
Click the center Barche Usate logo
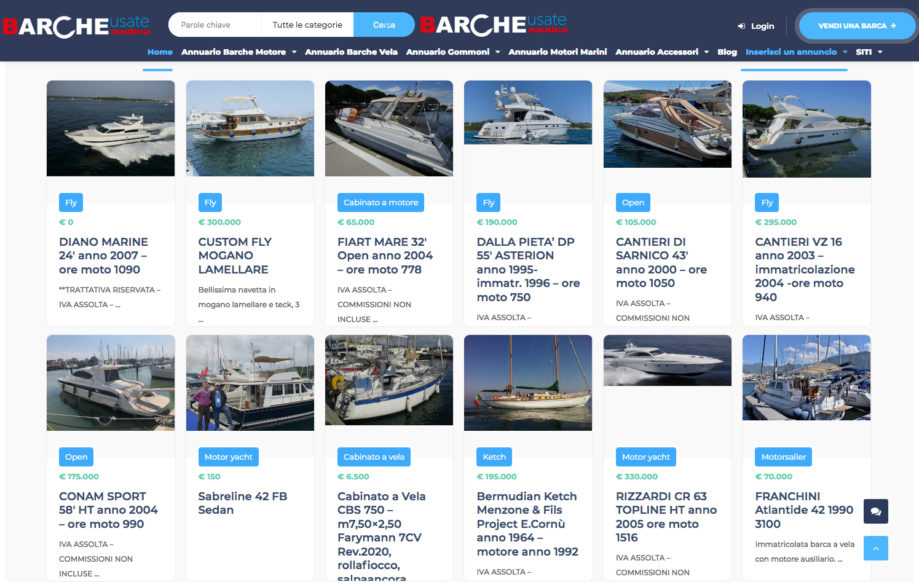[493, 25]
